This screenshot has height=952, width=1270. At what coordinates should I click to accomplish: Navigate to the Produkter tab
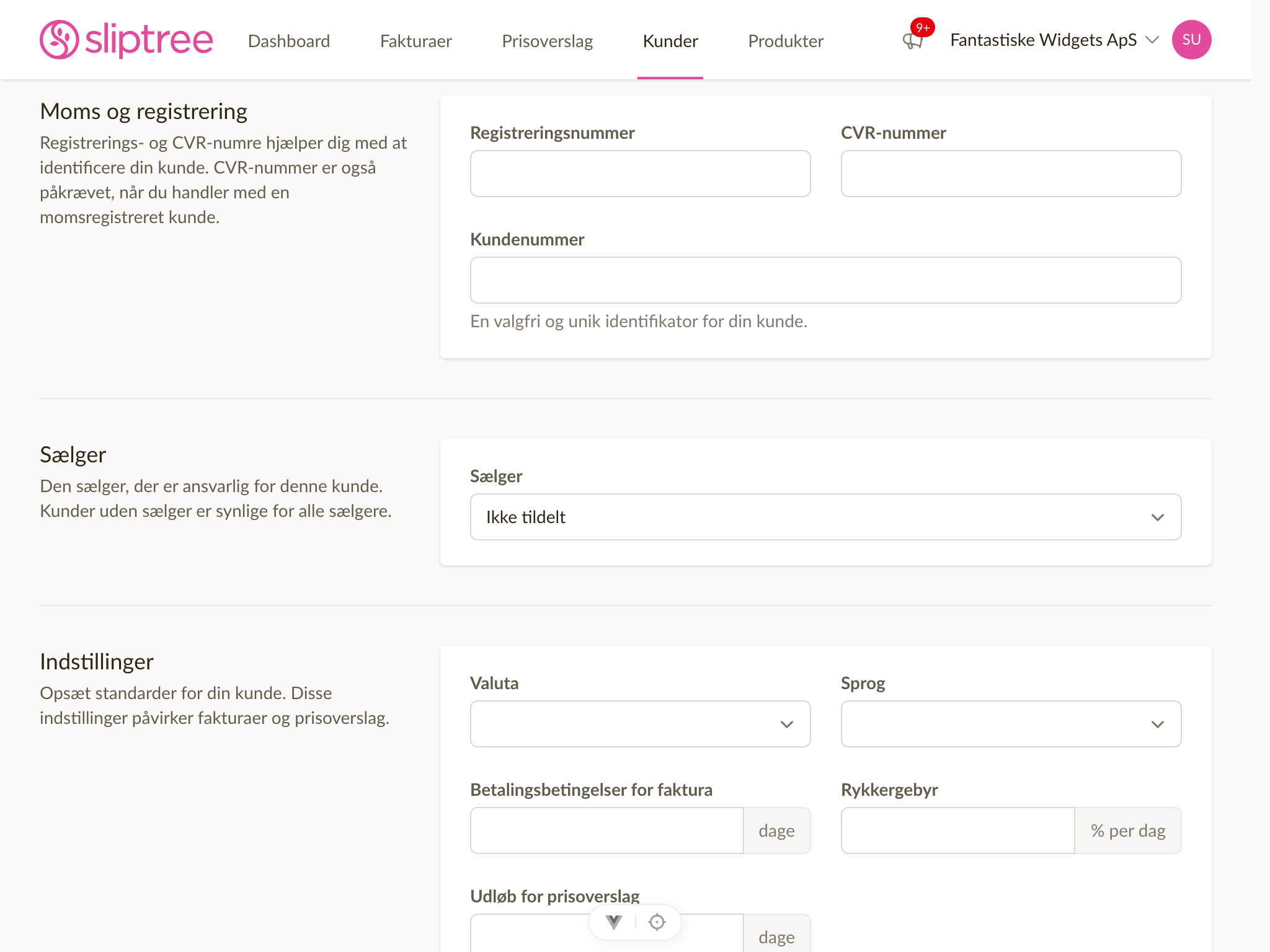(x=786, y=41)
